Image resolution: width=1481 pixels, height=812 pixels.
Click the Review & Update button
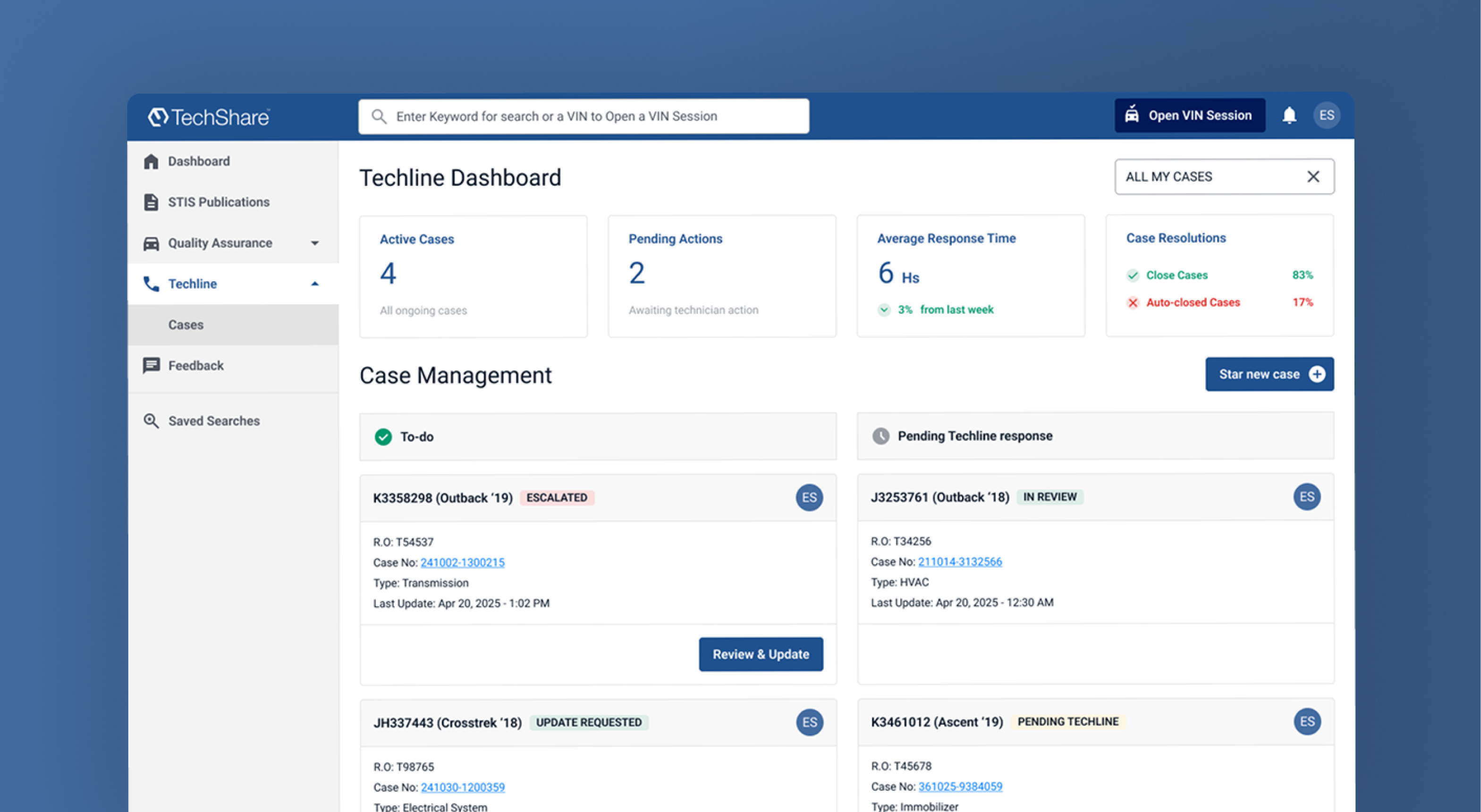point(761,654)
